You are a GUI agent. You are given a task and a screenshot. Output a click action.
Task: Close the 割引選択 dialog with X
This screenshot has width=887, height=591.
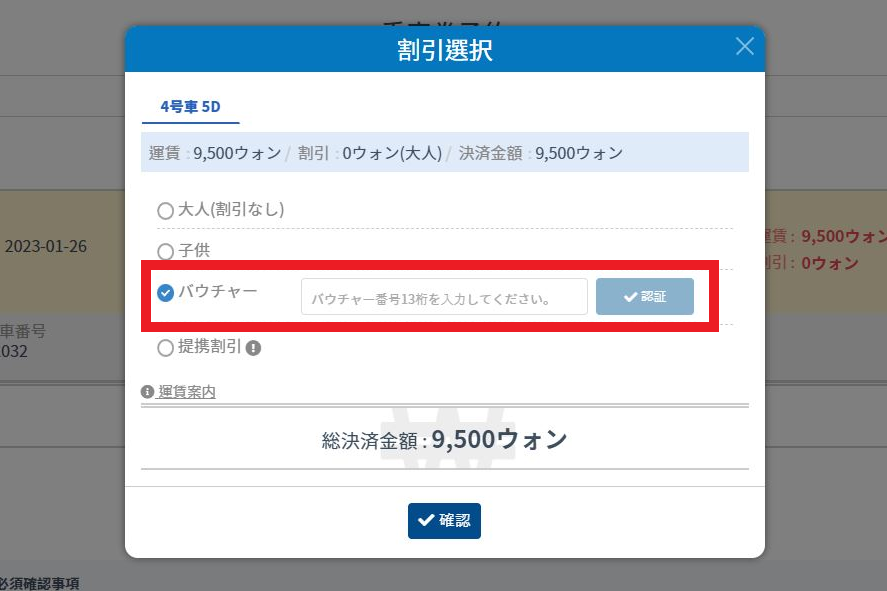(x=744, y=46)
